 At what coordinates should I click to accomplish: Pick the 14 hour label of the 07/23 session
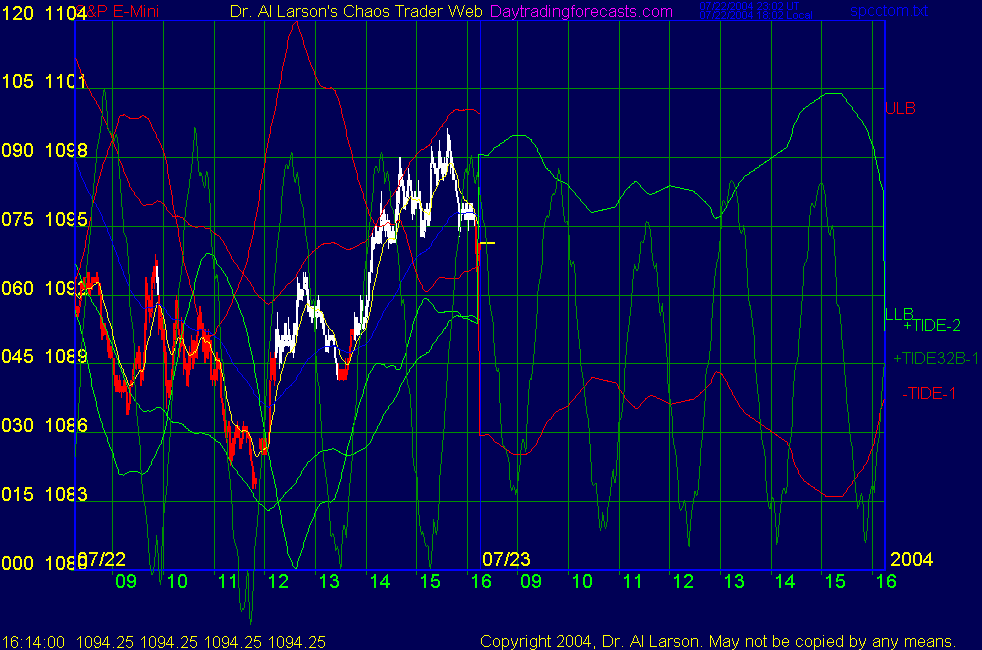click(x=785, y=581)
